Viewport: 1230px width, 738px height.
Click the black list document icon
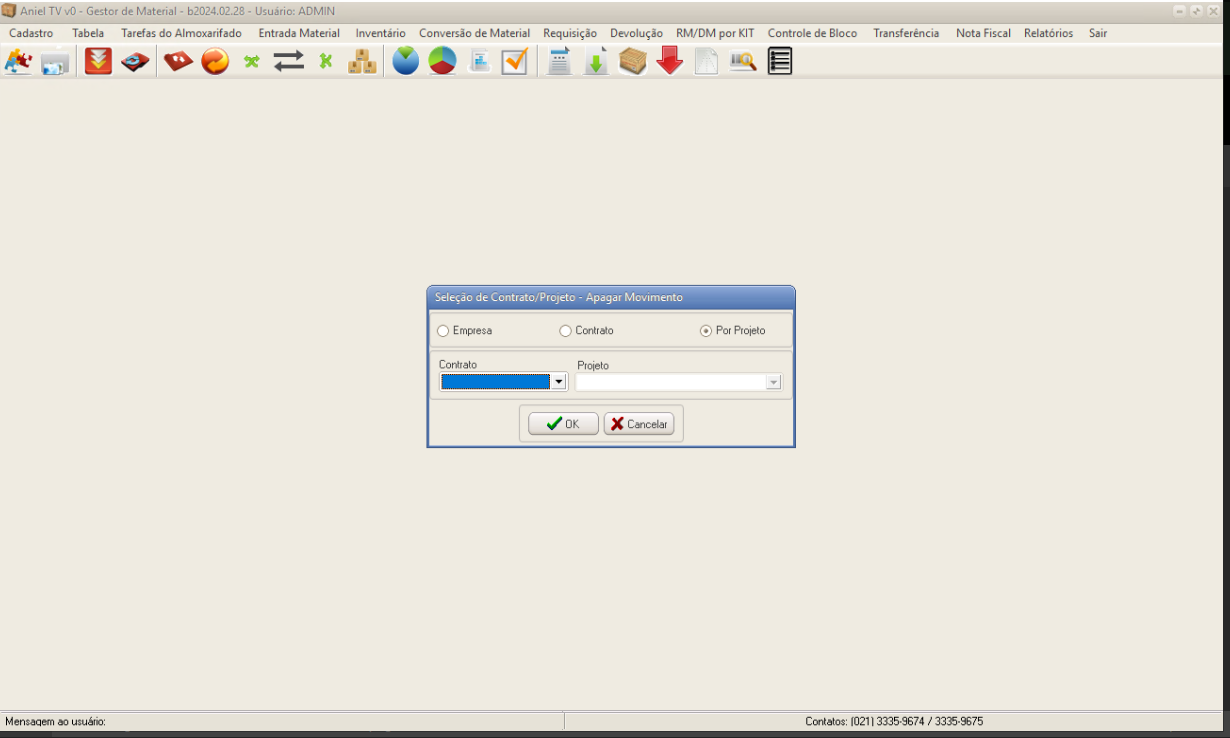780,62
